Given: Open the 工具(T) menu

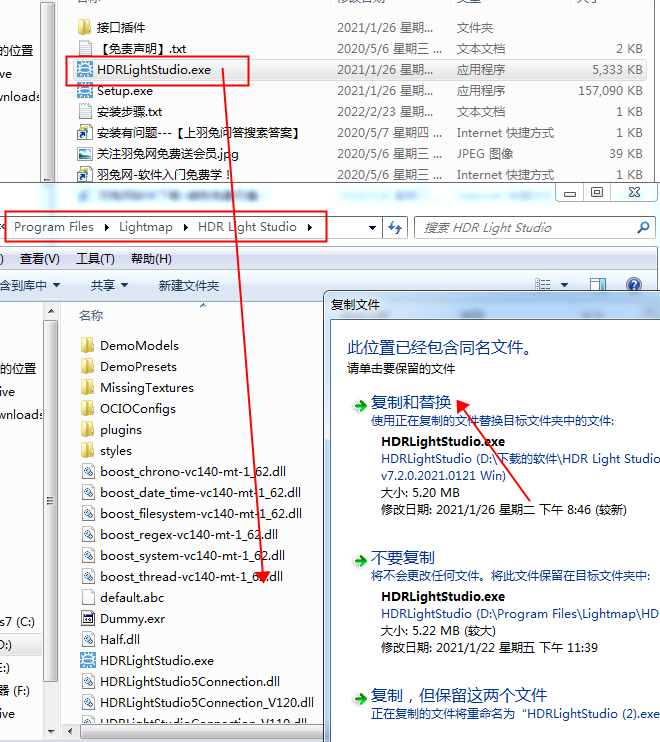Looking at the screenshot, I should point(95,258).
